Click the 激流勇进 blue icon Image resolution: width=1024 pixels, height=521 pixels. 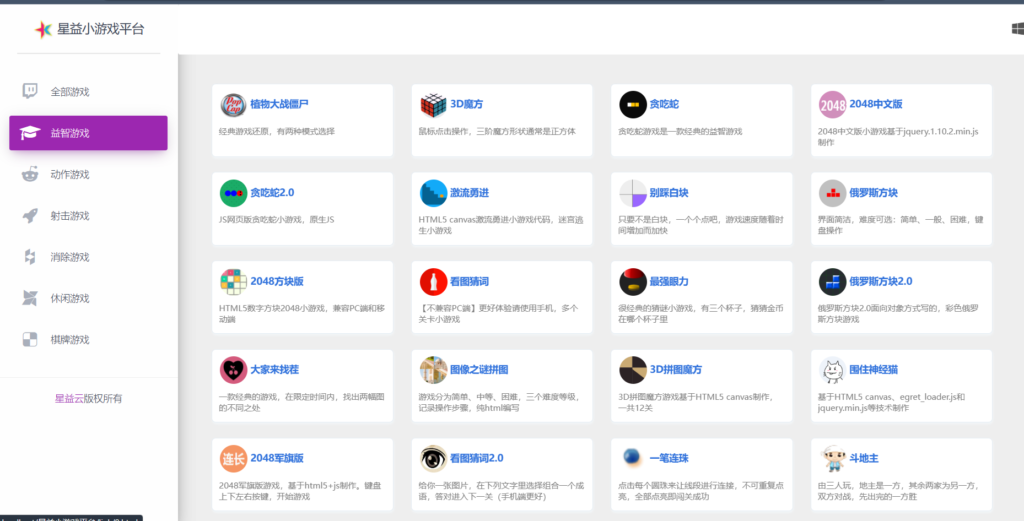coord(433,193)
